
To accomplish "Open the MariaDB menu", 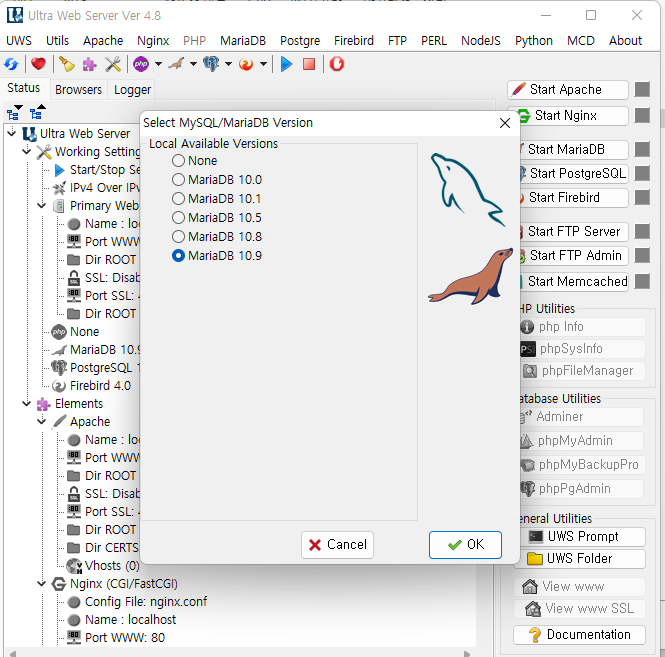I will tap(243, 41).
